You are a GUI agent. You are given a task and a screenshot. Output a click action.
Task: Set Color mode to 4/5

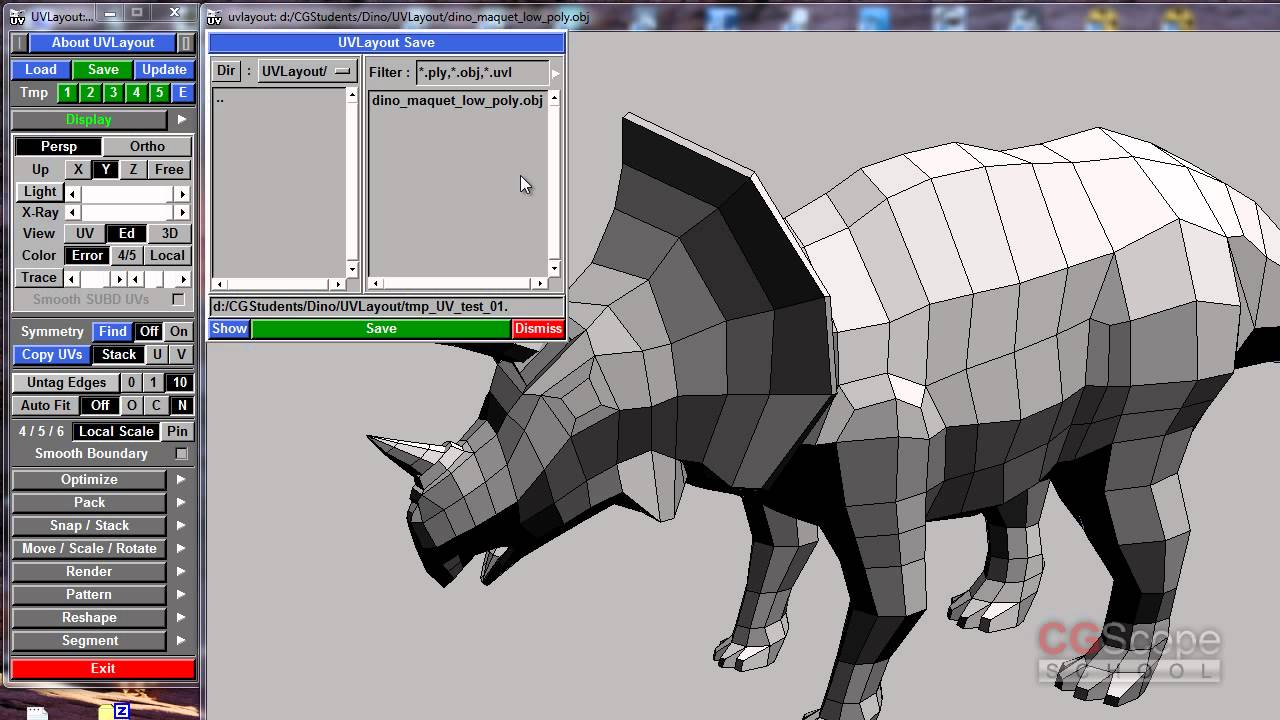coord(127,256)
